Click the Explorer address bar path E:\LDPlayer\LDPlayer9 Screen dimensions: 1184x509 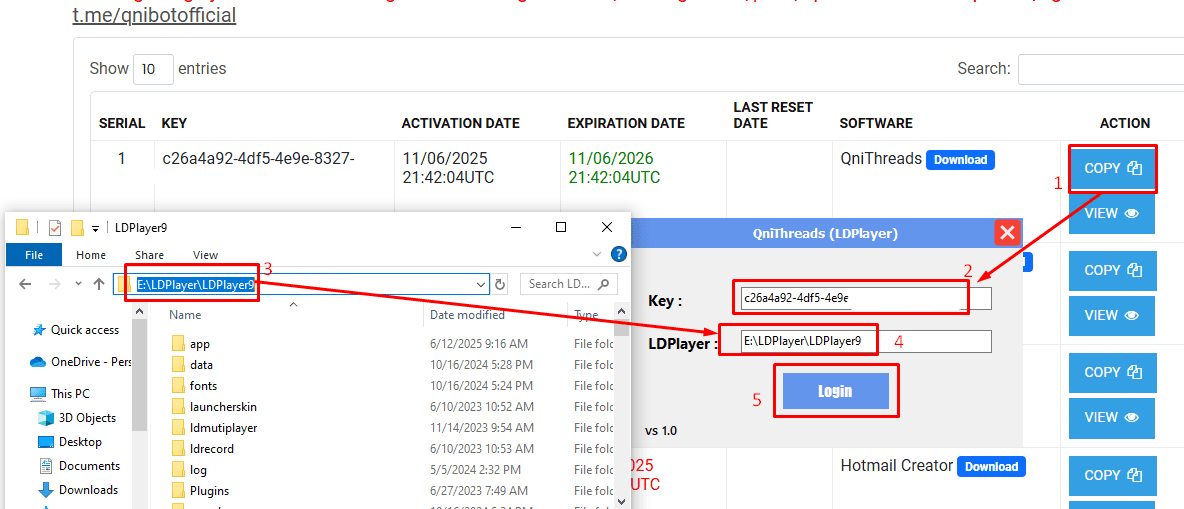point(196,284)
